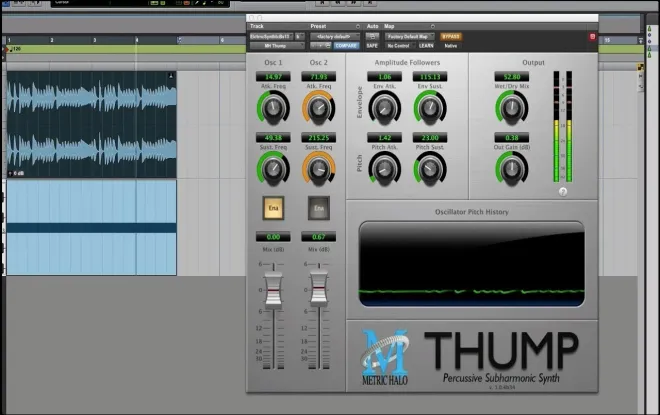Viewport: 660px width, 415px height.
Task: Click the Env Sust. knob
Action: 430,108
